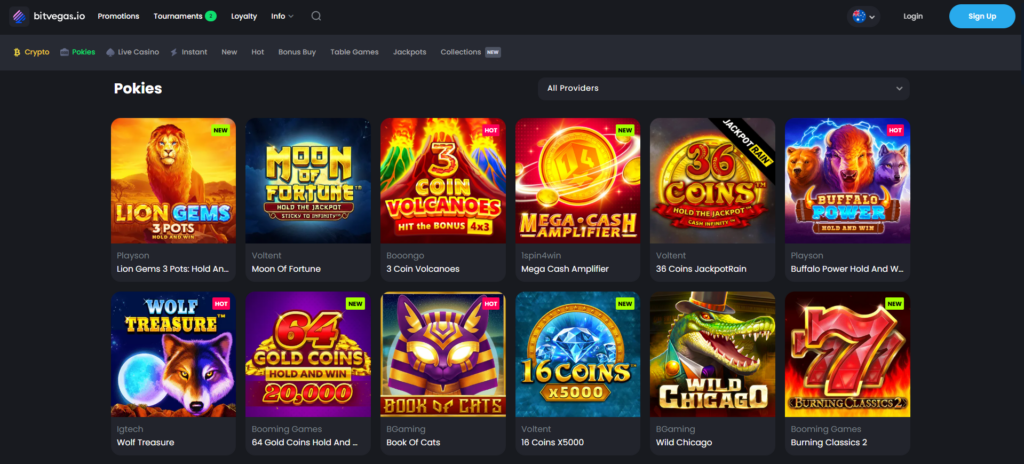
Task: Click NEW badge on Burning Classics 2
Action: coord(895,304)
